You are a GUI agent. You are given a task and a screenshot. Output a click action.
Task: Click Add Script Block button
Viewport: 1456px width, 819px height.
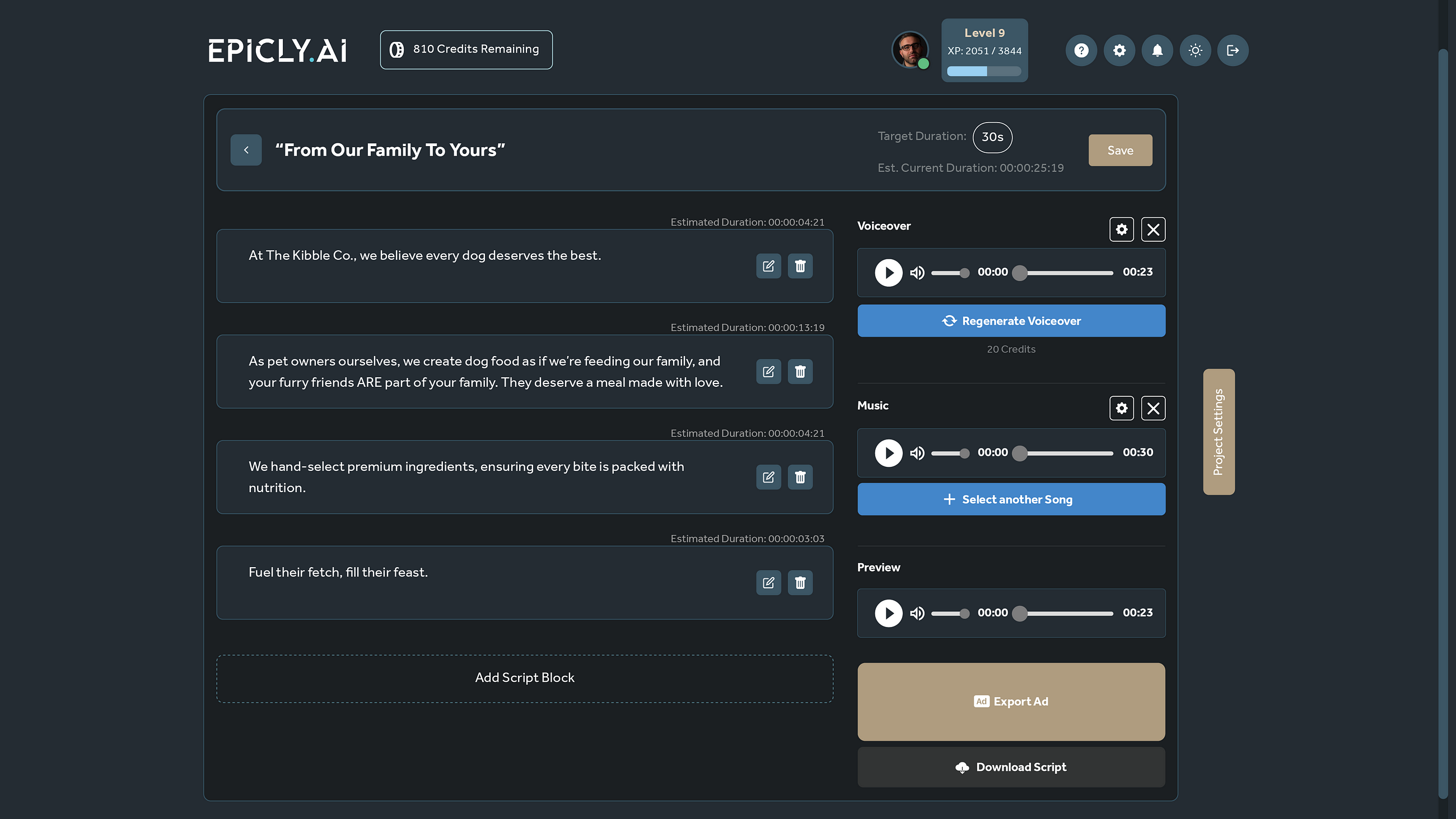coord(524,678)
